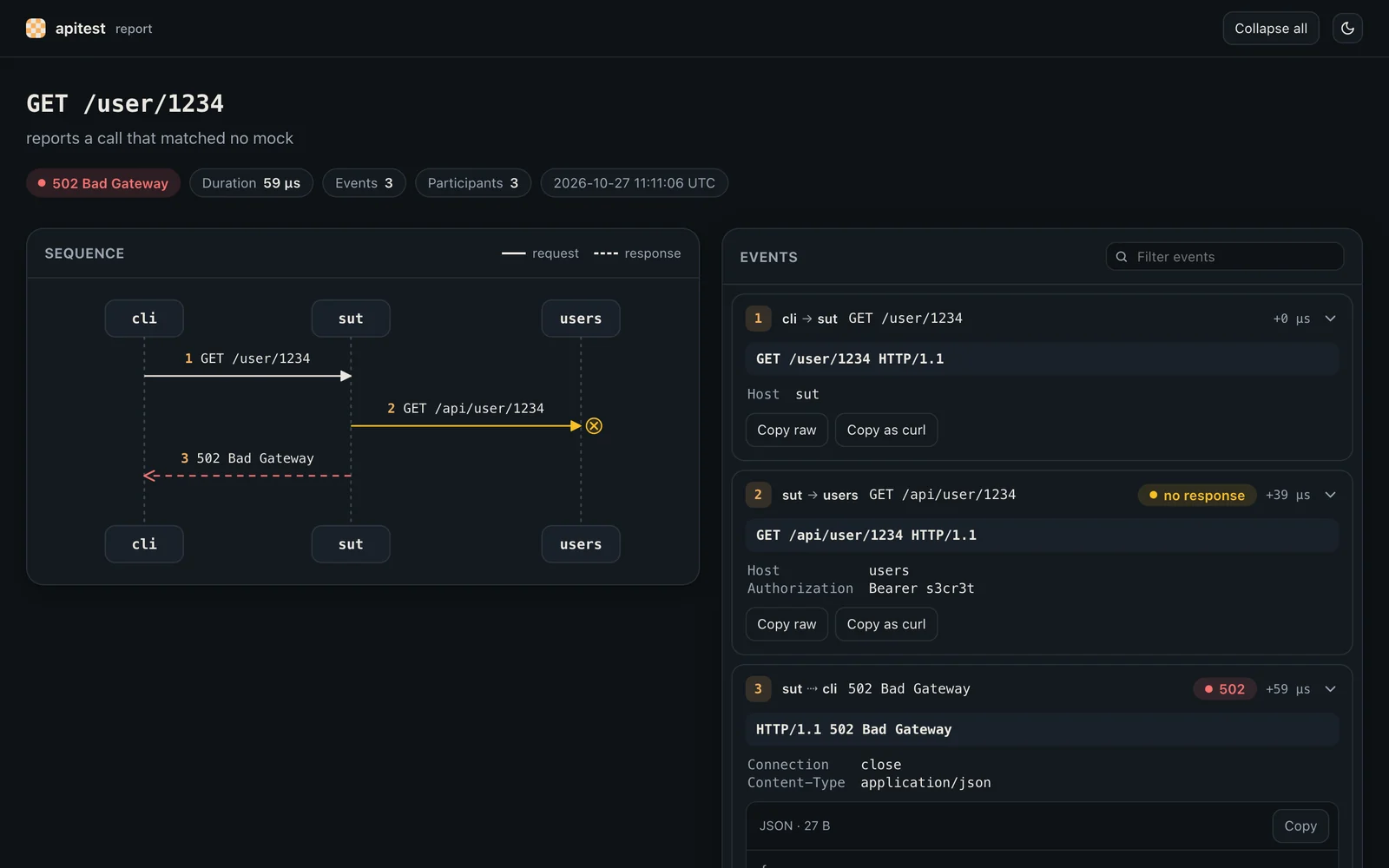Click the Collapse all button
1389x868 pixels.
(x=1271, y=29)
